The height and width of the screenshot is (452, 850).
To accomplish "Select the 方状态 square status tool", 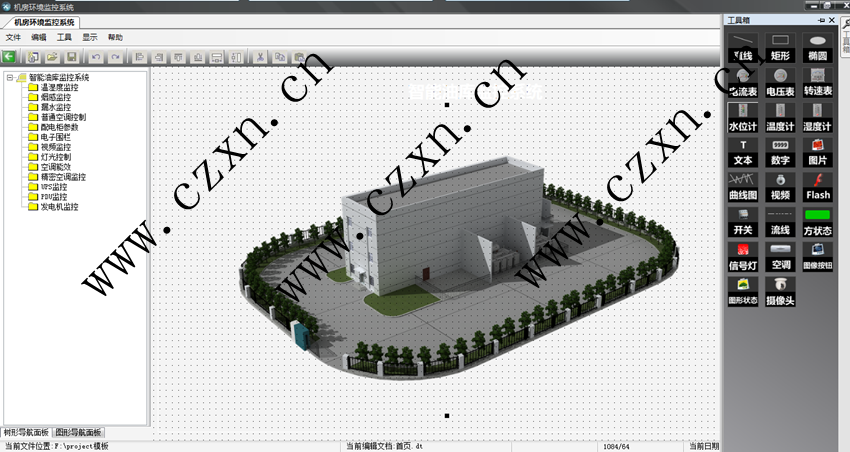I will (817, 222).
